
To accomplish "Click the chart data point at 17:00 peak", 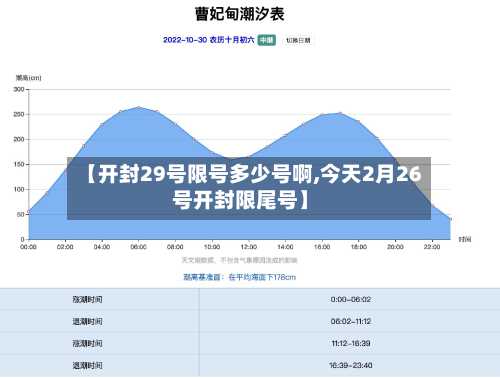I will [341, 113].
